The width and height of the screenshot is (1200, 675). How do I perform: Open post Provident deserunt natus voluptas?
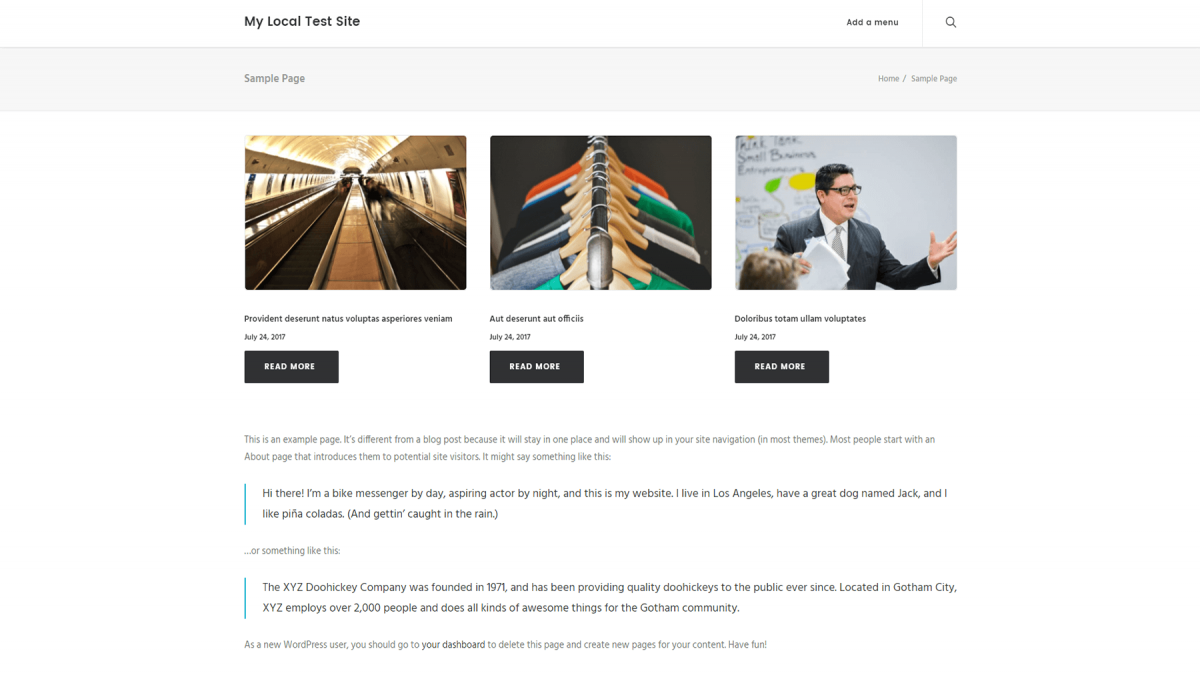(x=348, y=319)
